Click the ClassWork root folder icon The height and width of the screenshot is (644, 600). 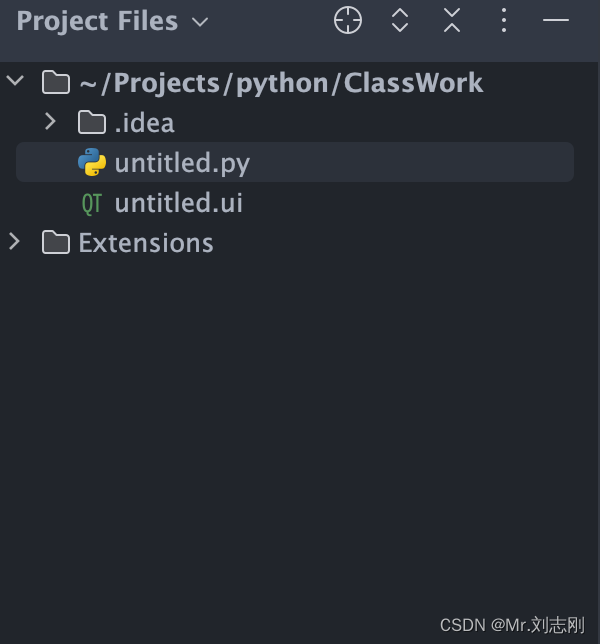tap(56, 82)
